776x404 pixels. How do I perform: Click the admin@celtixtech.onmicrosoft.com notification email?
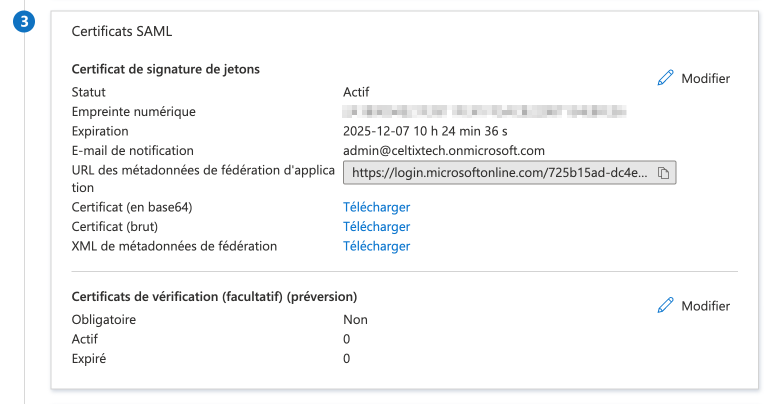click(x=443, y=150)
